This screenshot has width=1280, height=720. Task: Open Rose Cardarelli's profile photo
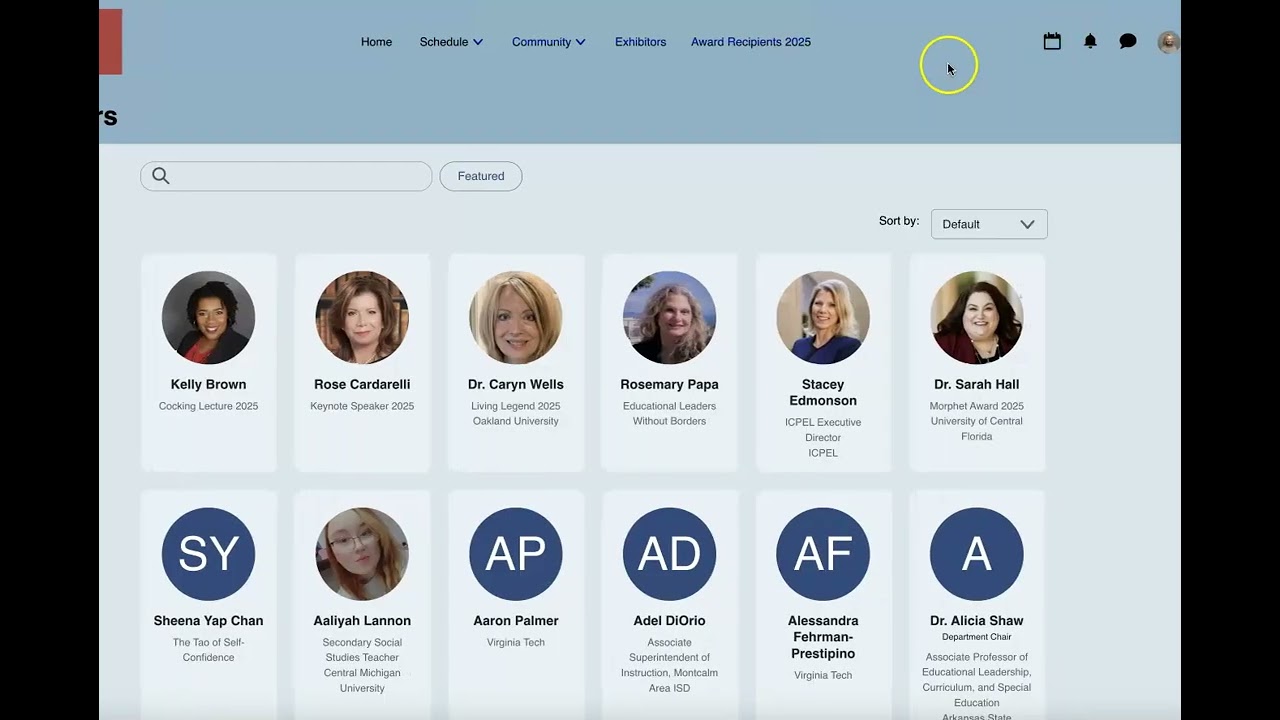pos(362,317)
